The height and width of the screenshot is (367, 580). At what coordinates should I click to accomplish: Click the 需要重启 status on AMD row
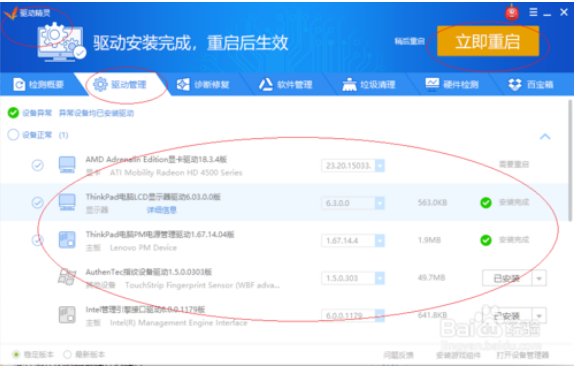(514, 164)
